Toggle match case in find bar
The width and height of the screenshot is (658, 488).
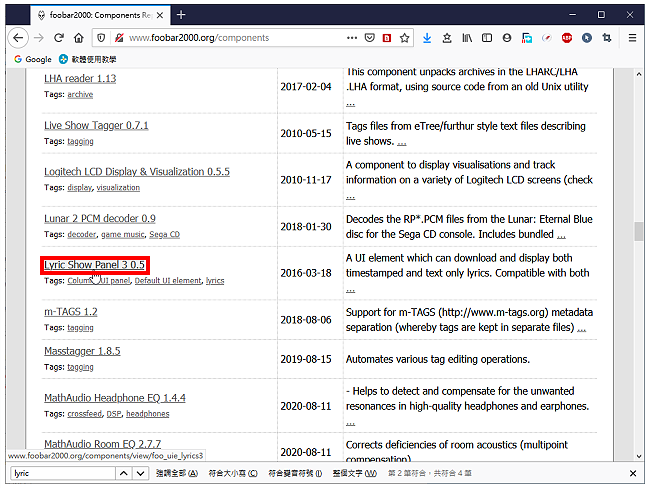(233, 473)
